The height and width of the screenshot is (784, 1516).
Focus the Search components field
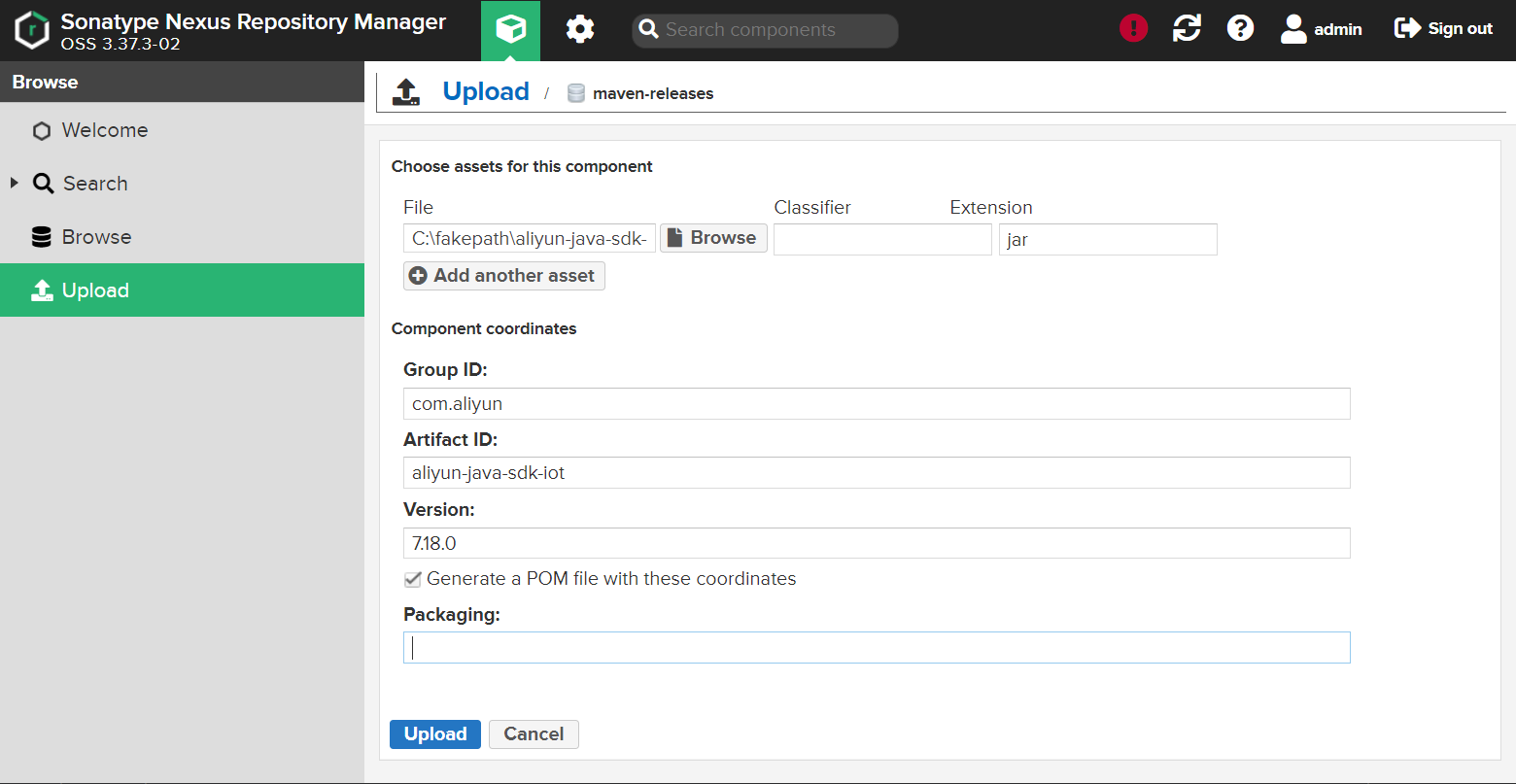coord(765,30)
